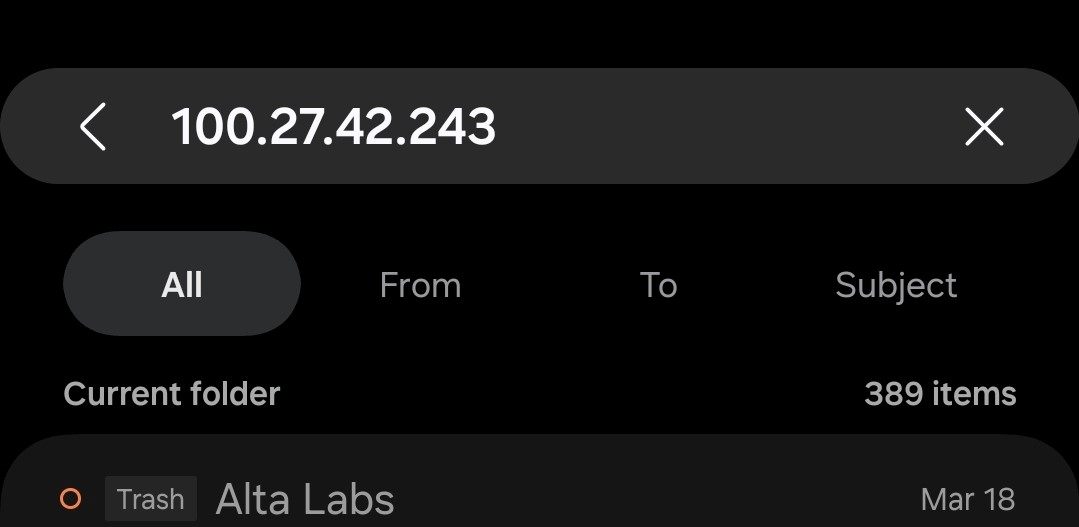Focus empty area of the search bar
1079x527 pixels.
coord(723,127)
